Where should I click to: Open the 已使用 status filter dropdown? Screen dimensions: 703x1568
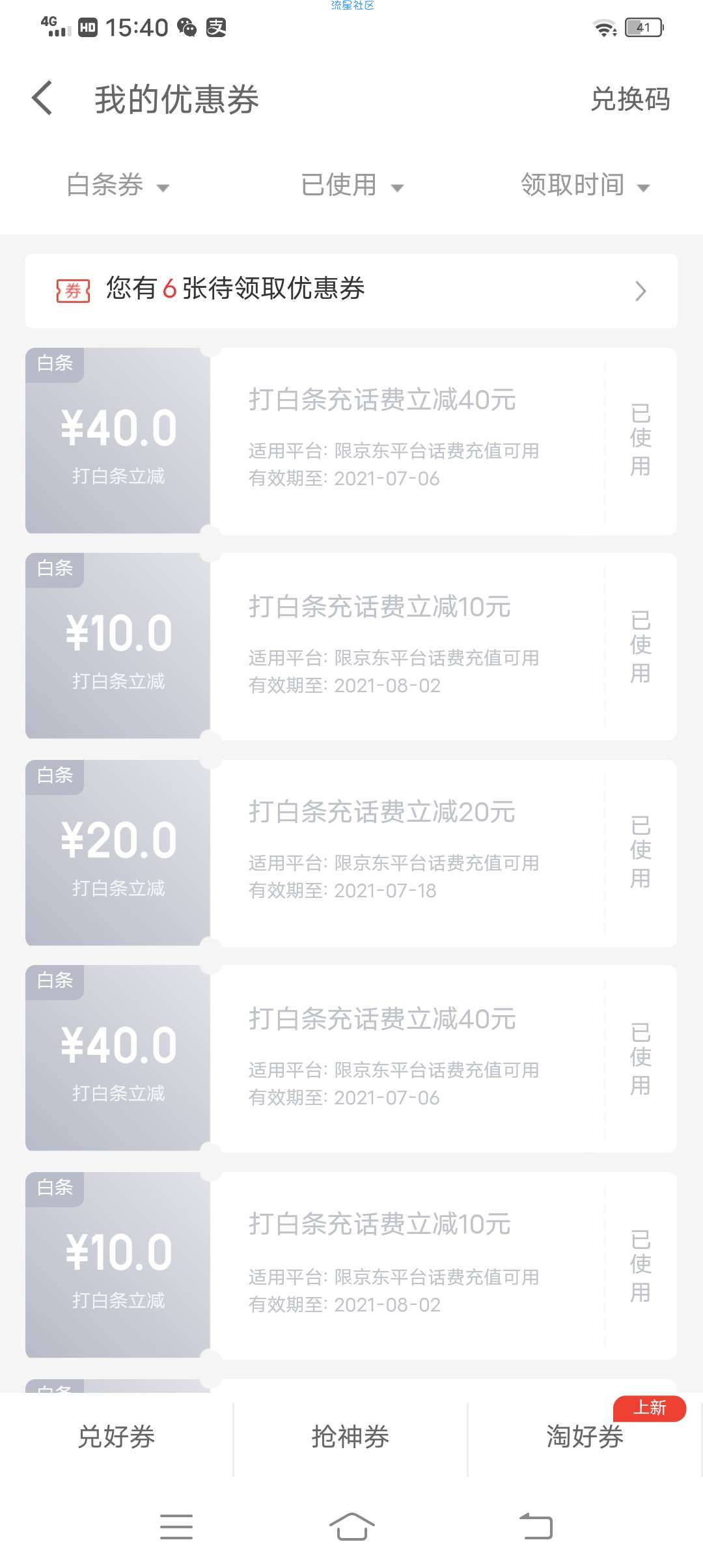click(351, 186)
